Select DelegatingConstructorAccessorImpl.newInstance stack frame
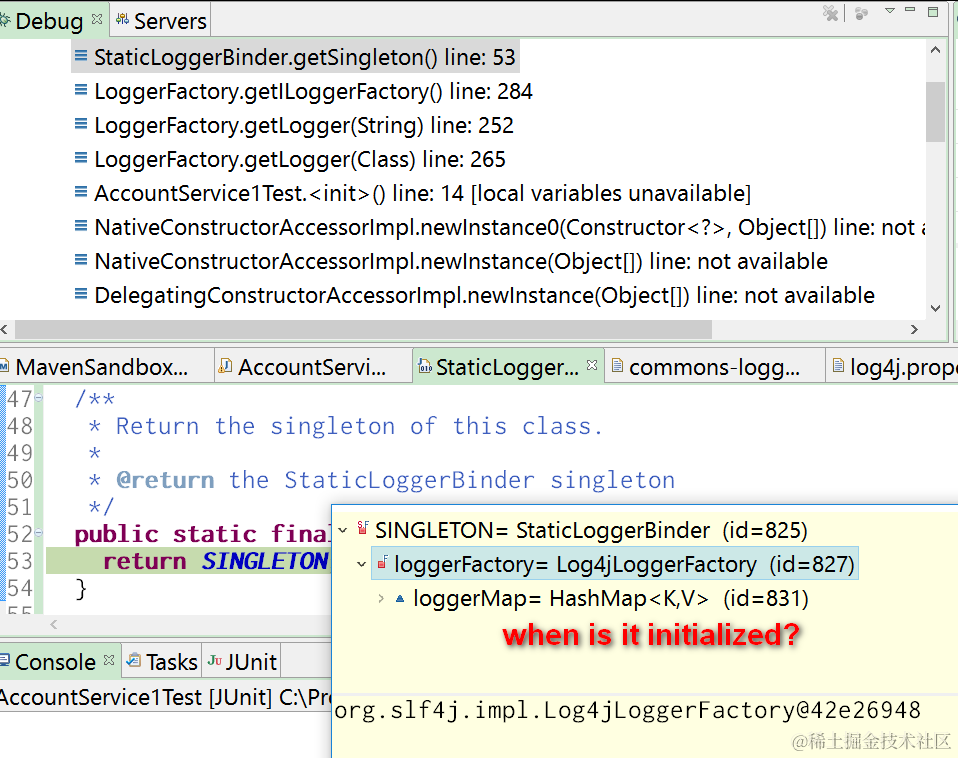 coord(474,296)
